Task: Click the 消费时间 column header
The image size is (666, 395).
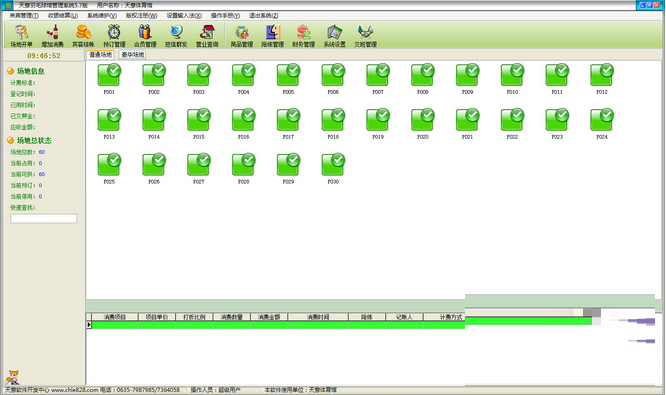Action: (x=318, y=317)
